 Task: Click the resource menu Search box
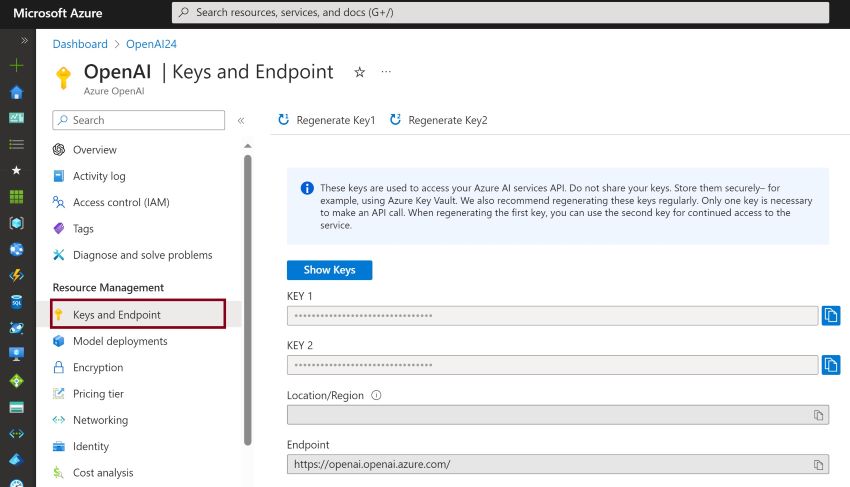[x=139, y=120]
